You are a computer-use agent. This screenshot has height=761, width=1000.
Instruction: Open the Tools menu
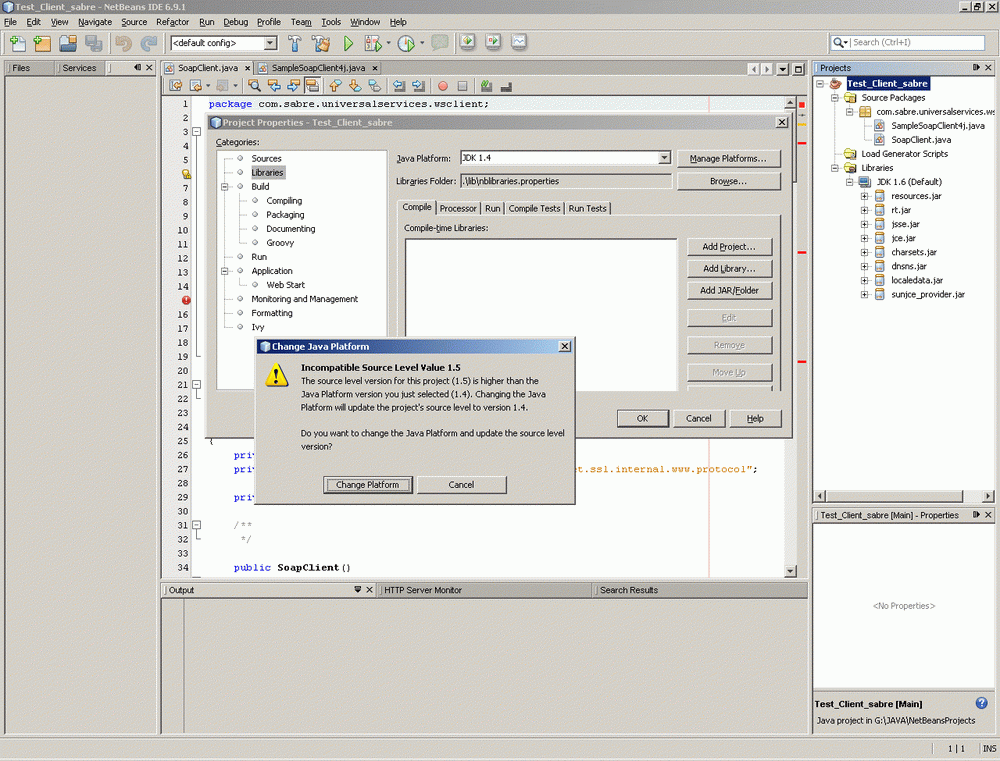[331, 22]
